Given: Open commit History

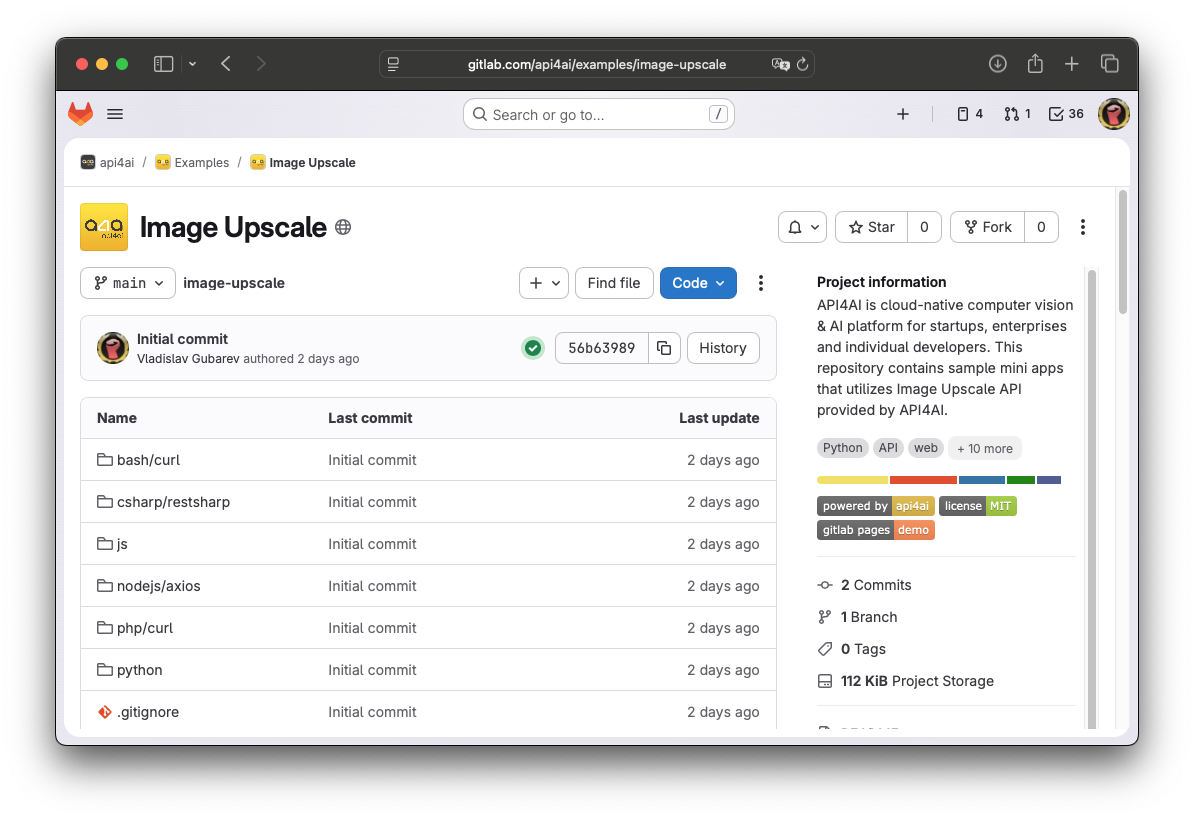Looking at the screenshot, I should coord(723,348).
